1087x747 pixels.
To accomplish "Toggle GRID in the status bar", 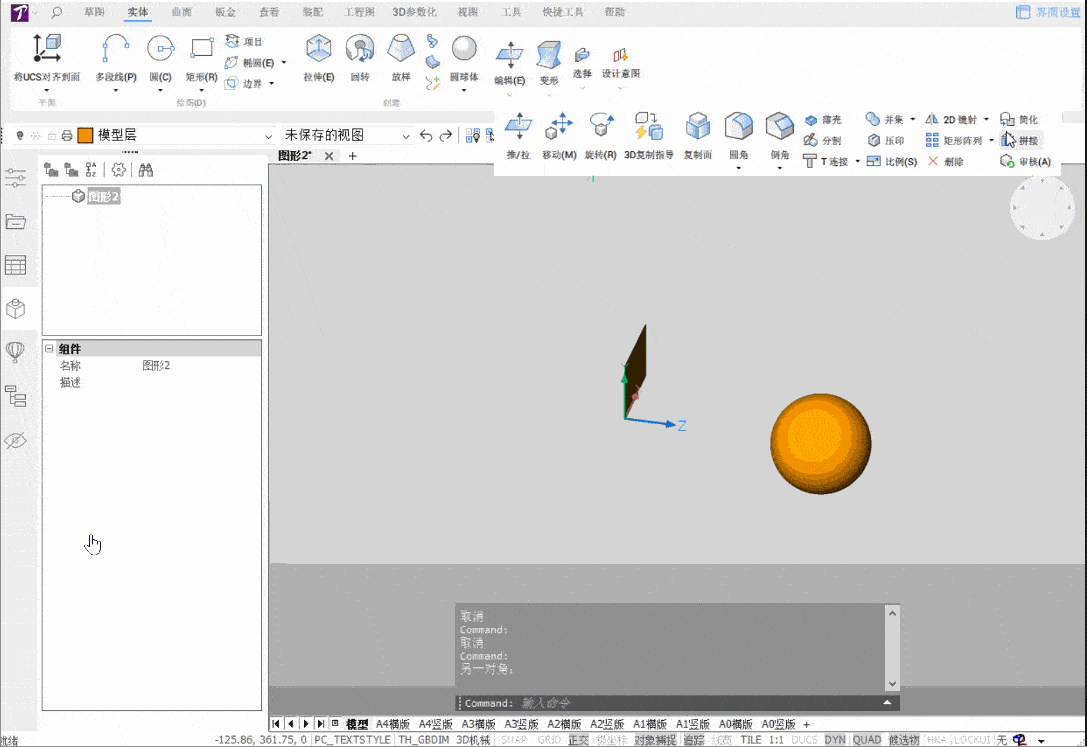I will pyautogui.click(x=549, y=740).
